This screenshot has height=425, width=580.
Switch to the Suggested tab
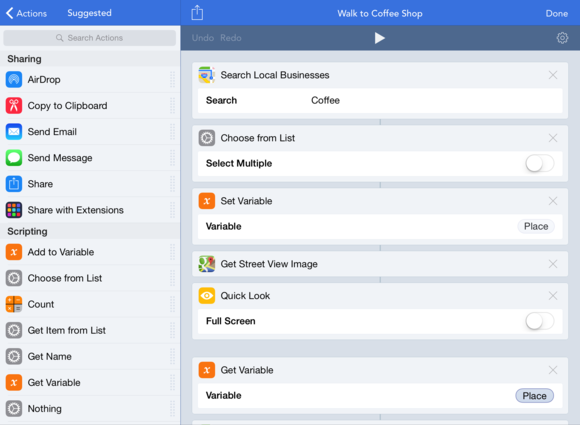pos(89,13)
